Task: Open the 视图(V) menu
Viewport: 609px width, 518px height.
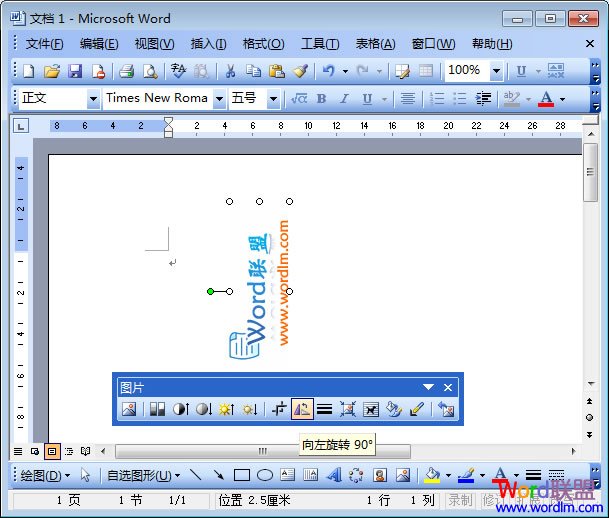Action: pyautogui.click(x=154, y=43)
